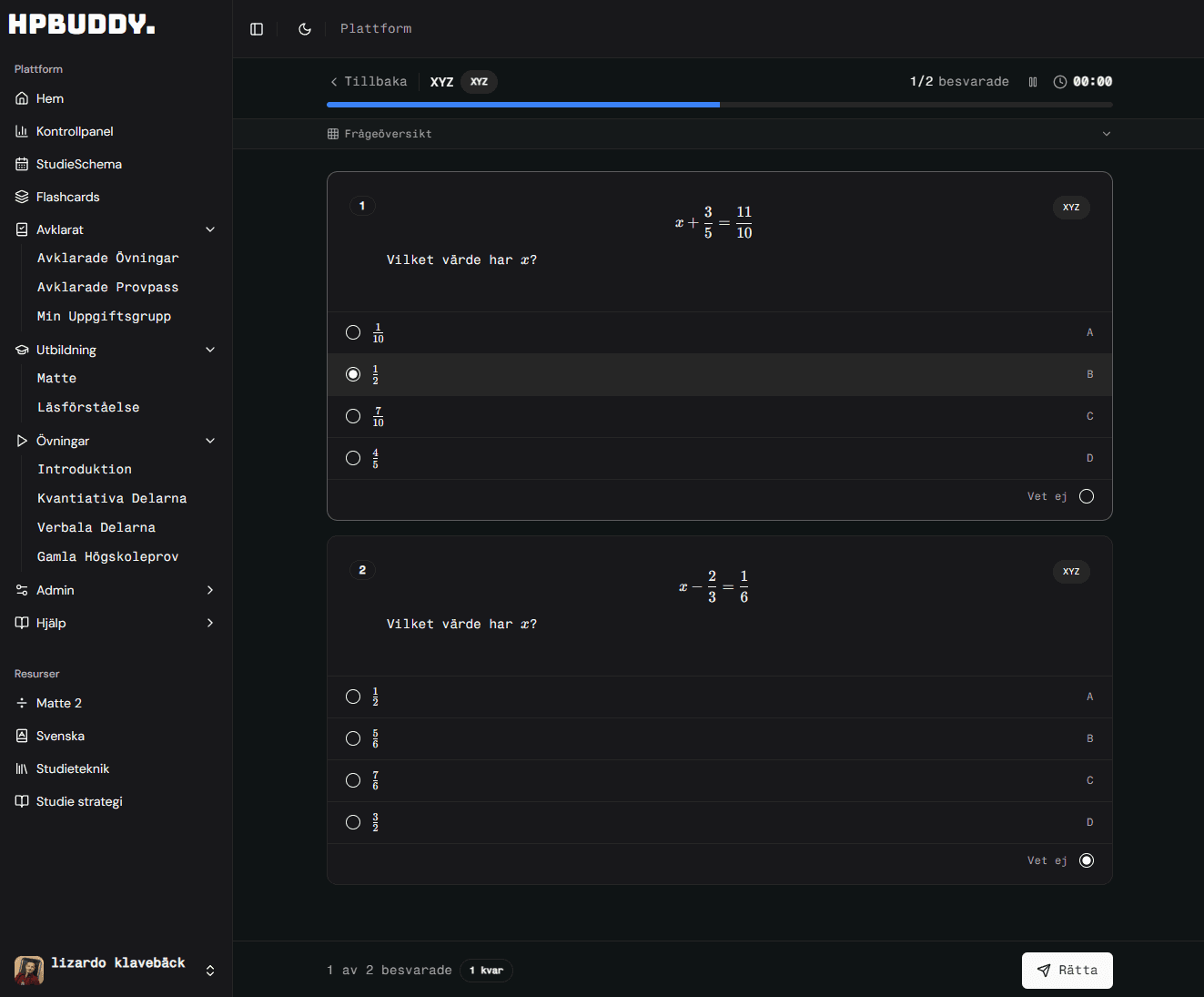Choose answer C for question 2
Image resolution: width=1204 pixels, height=997 pixels.
pyautogui.click(x=353, y=780)
